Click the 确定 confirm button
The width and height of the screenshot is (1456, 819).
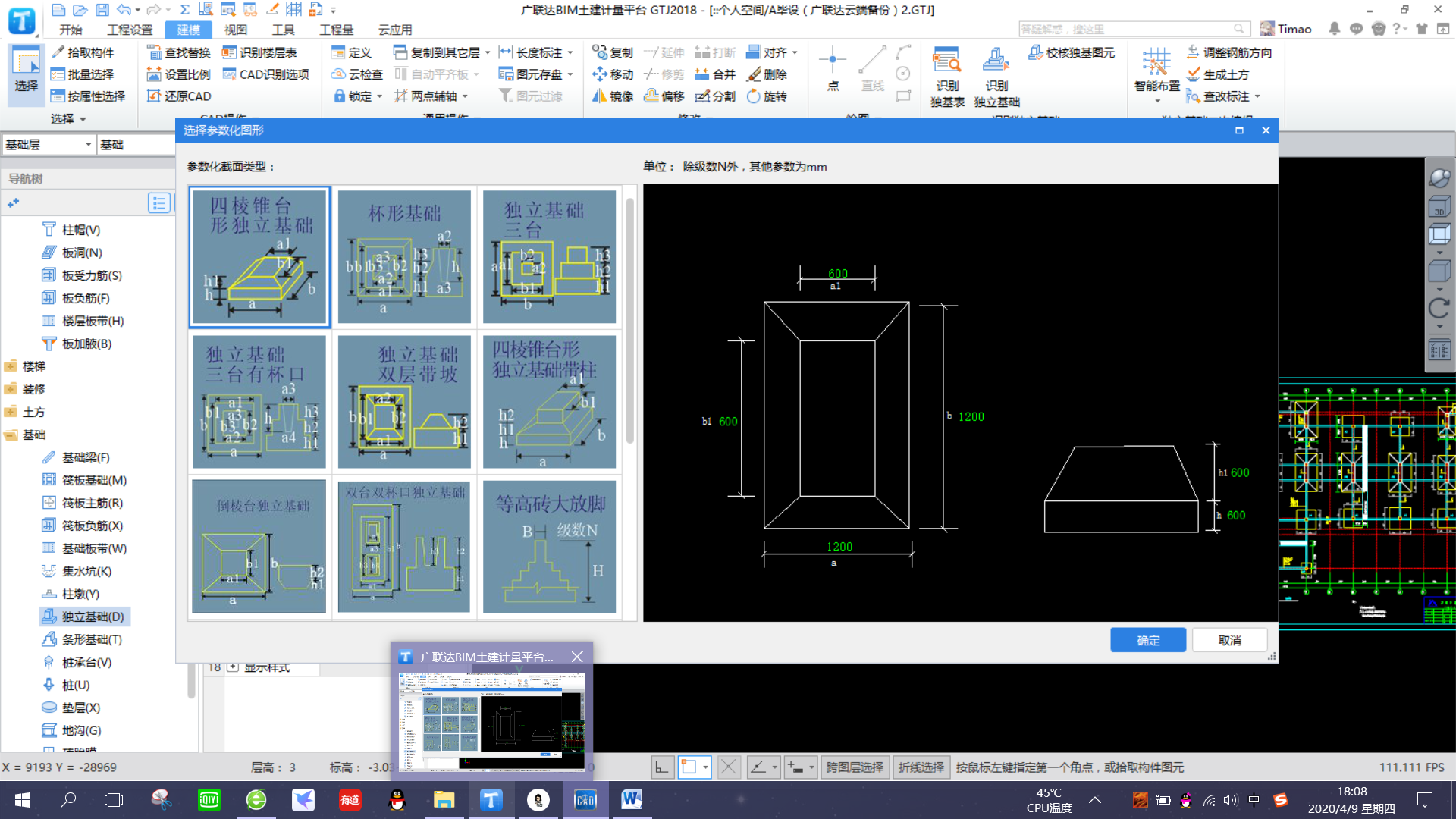[1148, 640]
